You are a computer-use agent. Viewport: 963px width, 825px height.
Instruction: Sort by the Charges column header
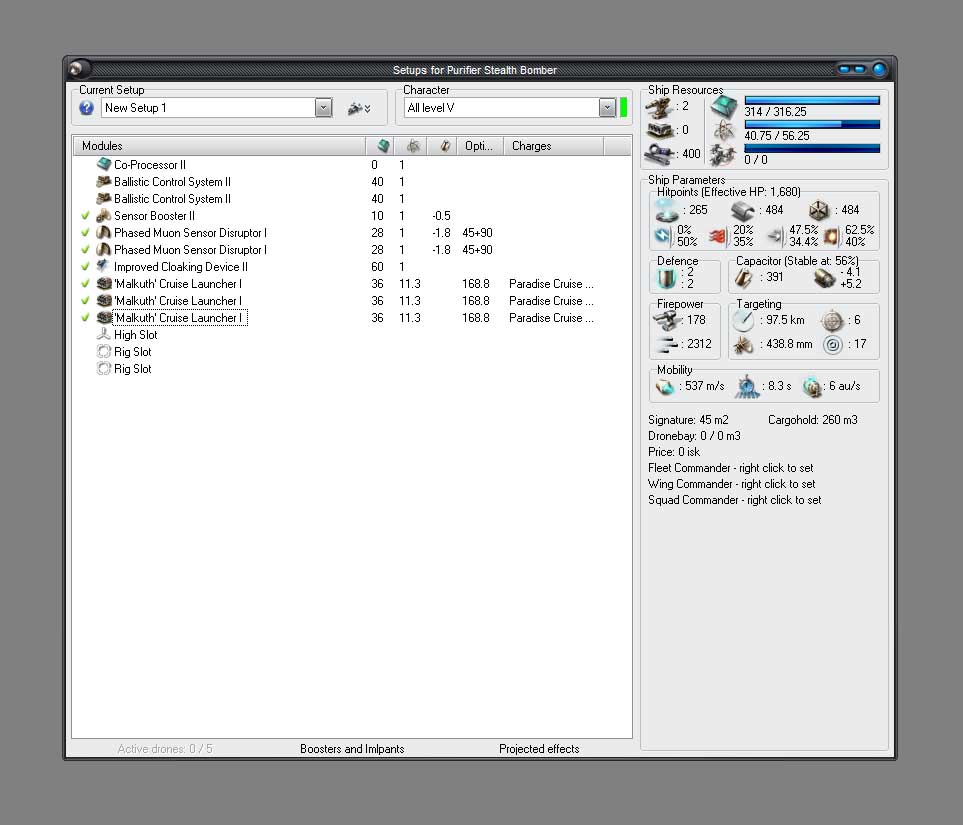point(554,146)
